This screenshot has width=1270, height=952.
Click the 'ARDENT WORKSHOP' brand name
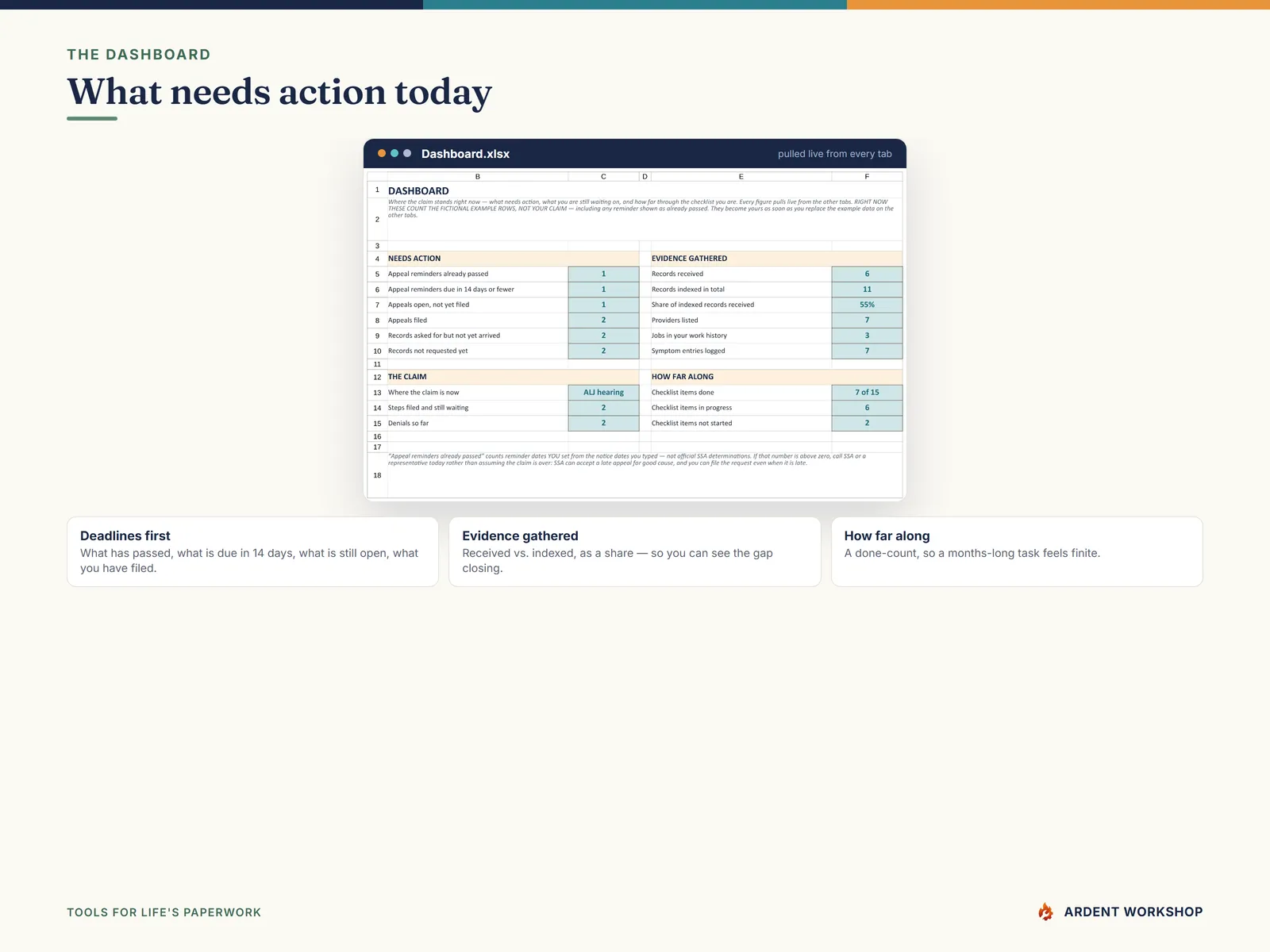click(1133, 912)
